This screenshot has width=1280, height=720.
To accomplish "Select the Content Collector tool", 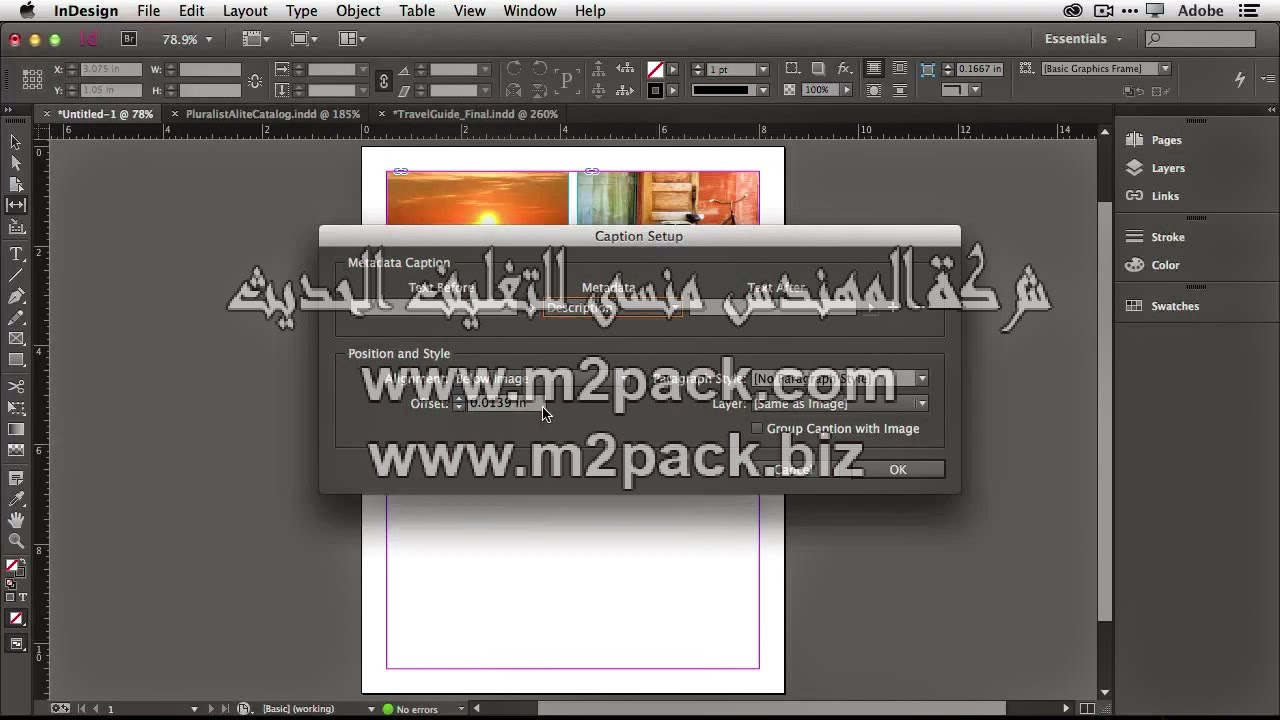I will point(16,226).
